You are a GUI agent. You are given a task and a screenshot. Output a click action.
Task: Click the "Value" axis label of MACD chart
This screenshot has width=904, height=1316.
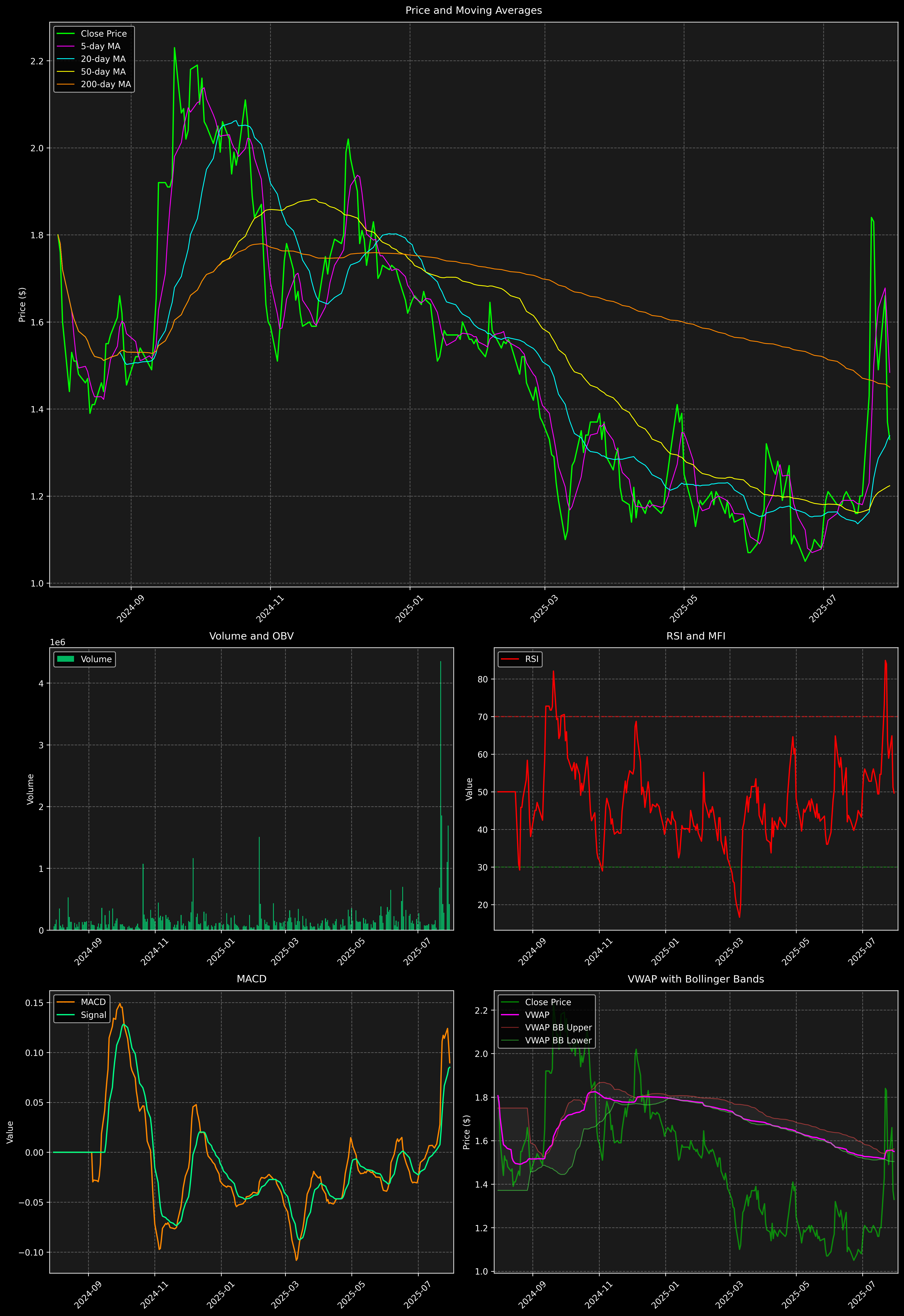click(10, 1132)
